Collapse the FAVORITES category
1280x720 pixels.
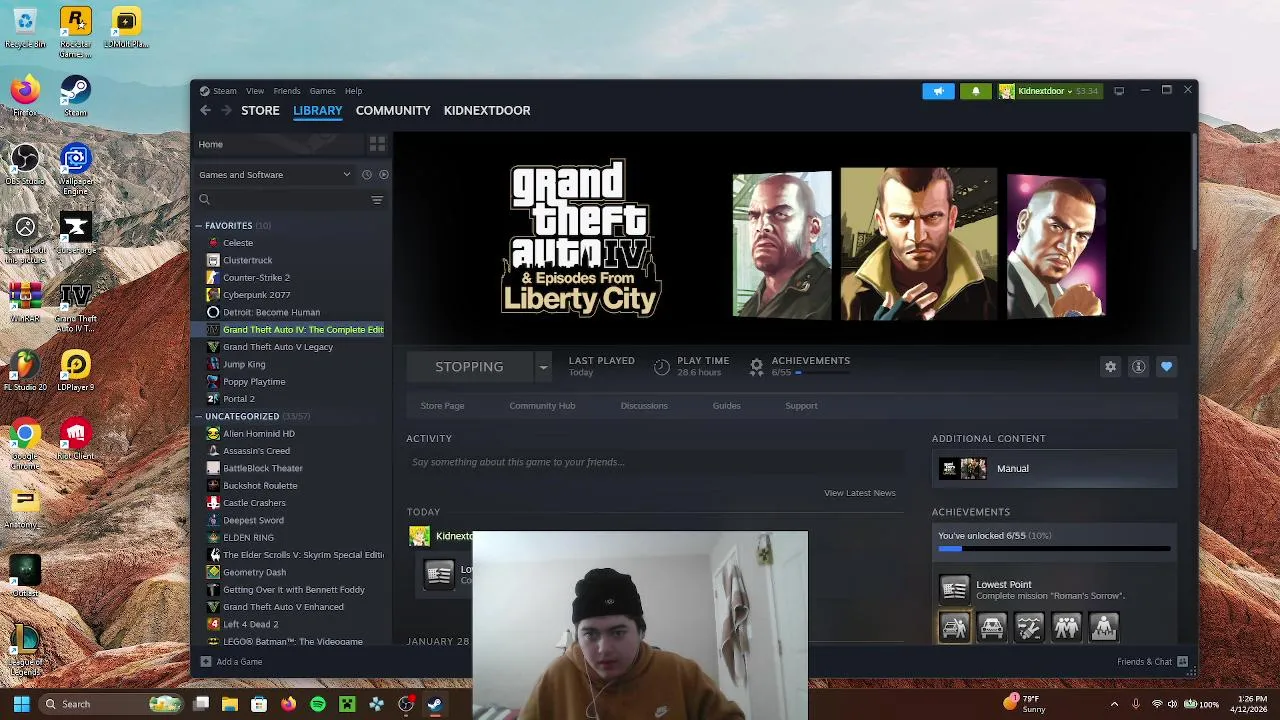(x=199, y=226)
